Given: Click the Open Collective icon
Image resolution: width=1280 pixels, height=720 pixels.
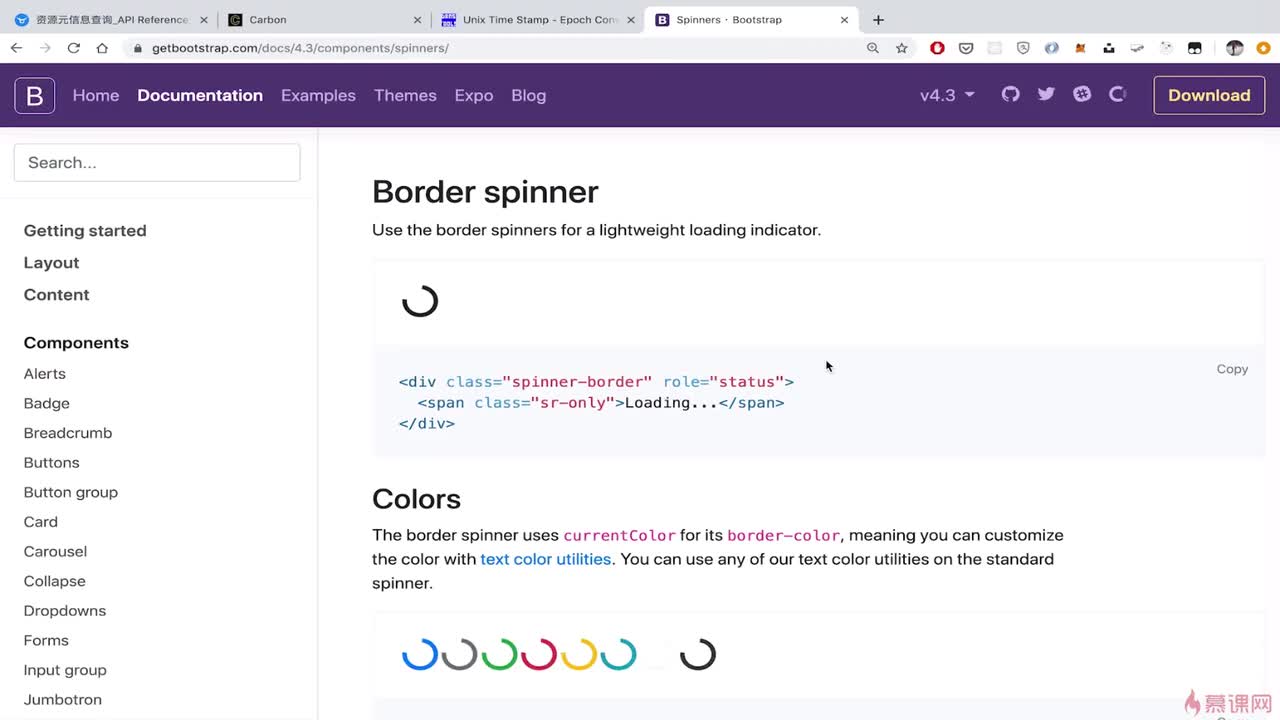Looking at the screenshot, I should point(1118,94).
